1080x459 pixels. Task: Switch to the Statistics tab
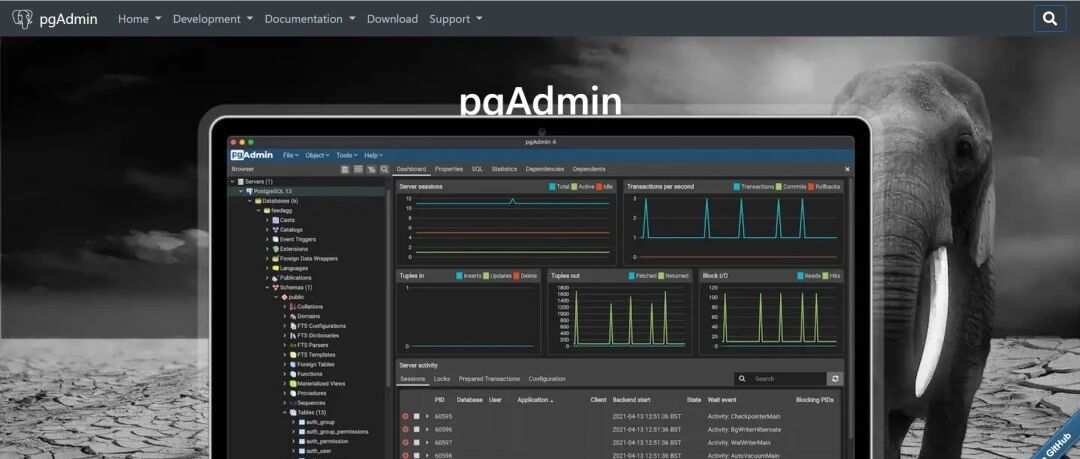point(504,169)
